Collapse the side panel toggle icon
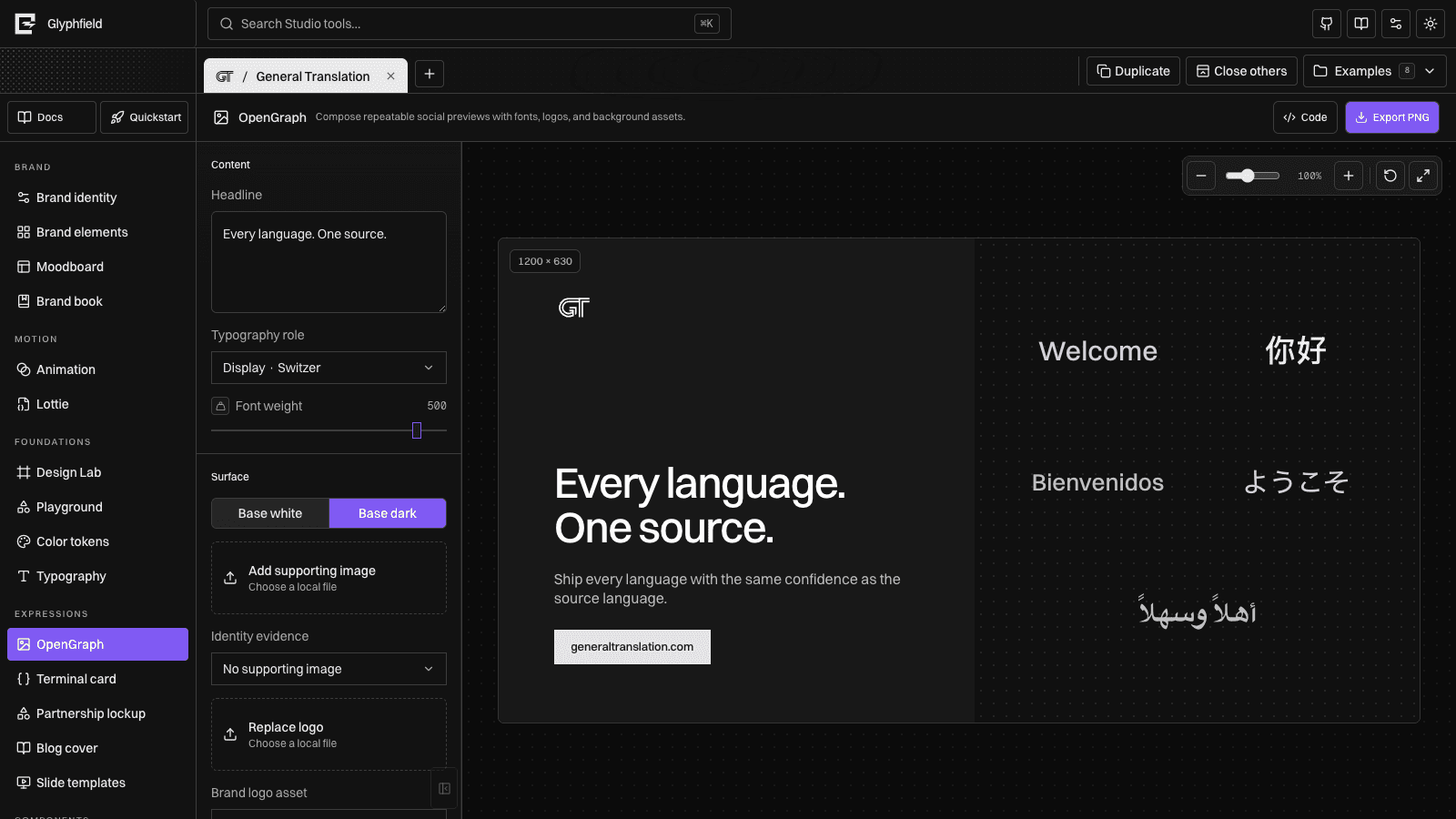Screen dimensions: 1456x819 (444, 789)
